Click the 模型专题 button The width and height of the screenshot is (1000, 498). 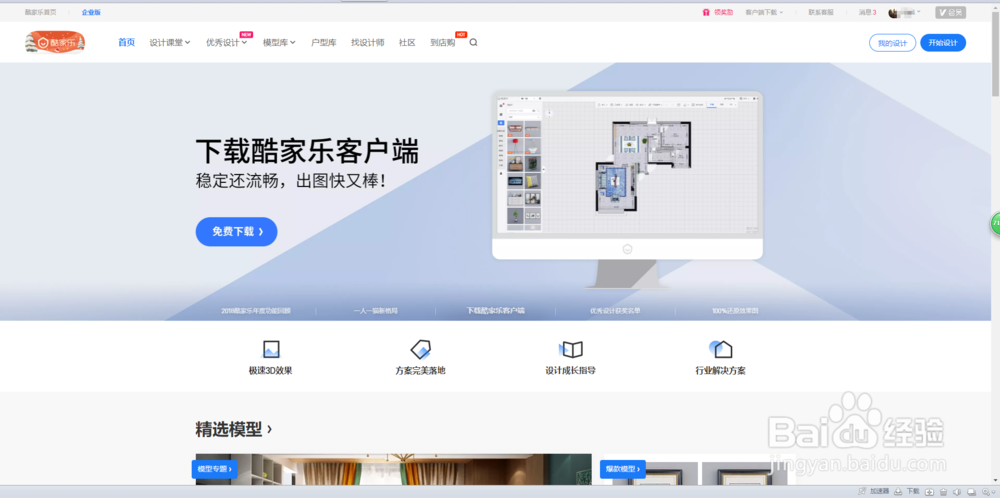coord(214,469)
